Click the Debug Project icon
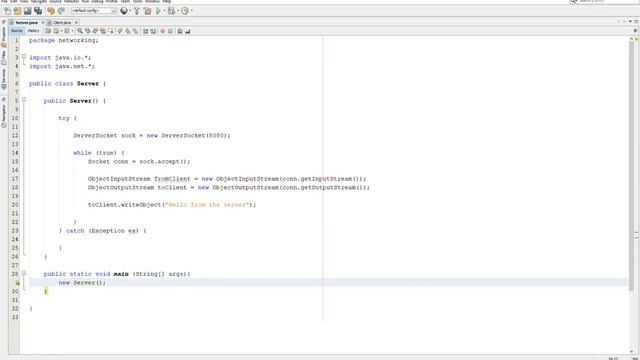This screenshot has height=360, width=640. tap(171, 11)
